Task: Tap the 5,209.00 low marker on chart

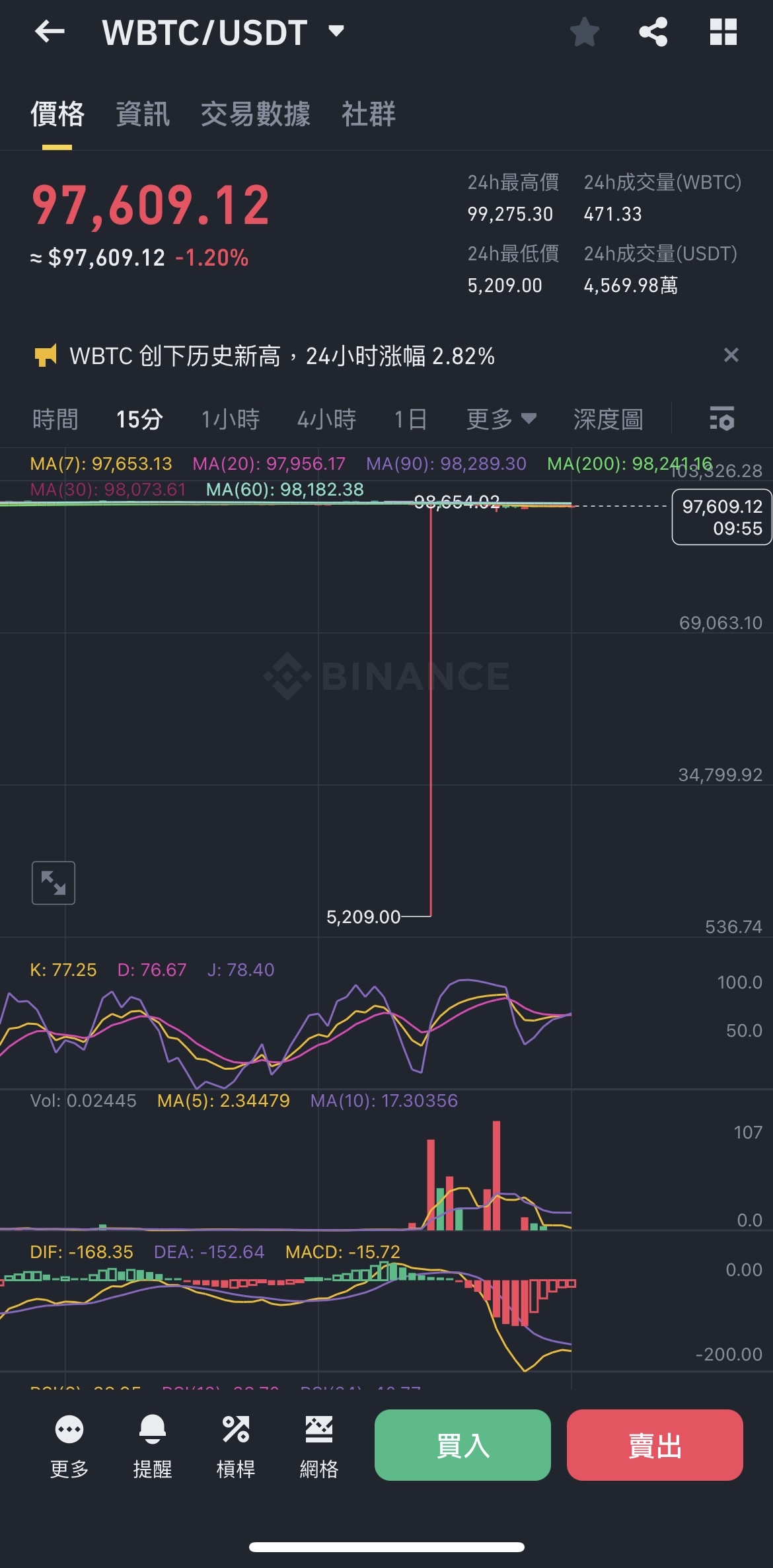Action: (x=363, y=917)
